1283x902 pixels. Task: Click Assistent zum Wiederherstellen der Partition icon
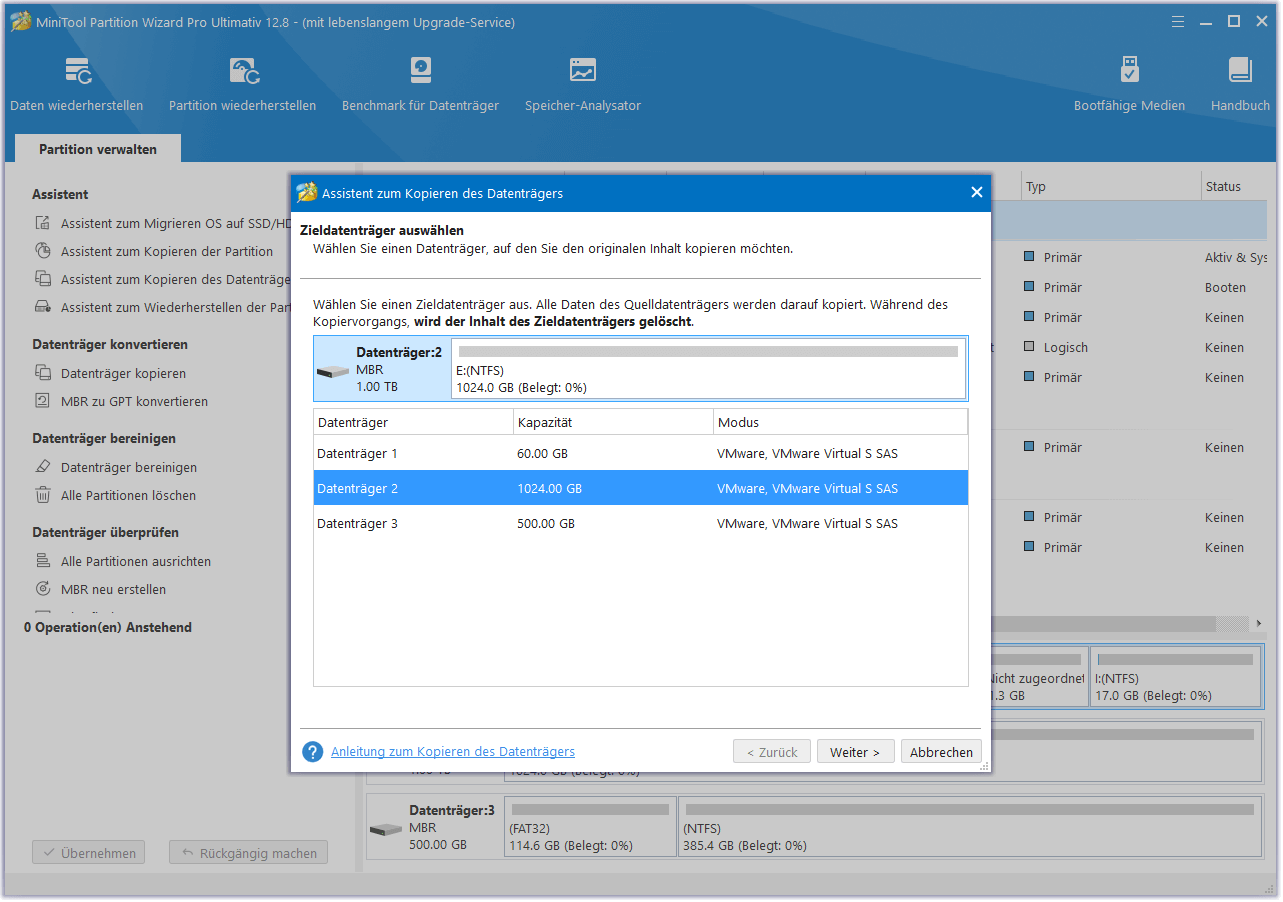(43, 307)
